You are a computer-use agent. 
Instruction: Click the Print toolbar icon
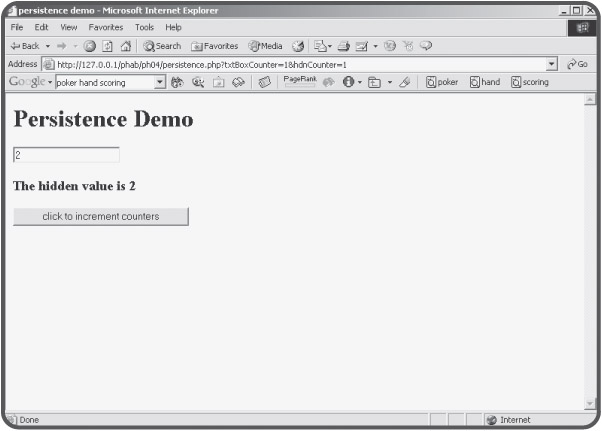click(x=344, y=46)
